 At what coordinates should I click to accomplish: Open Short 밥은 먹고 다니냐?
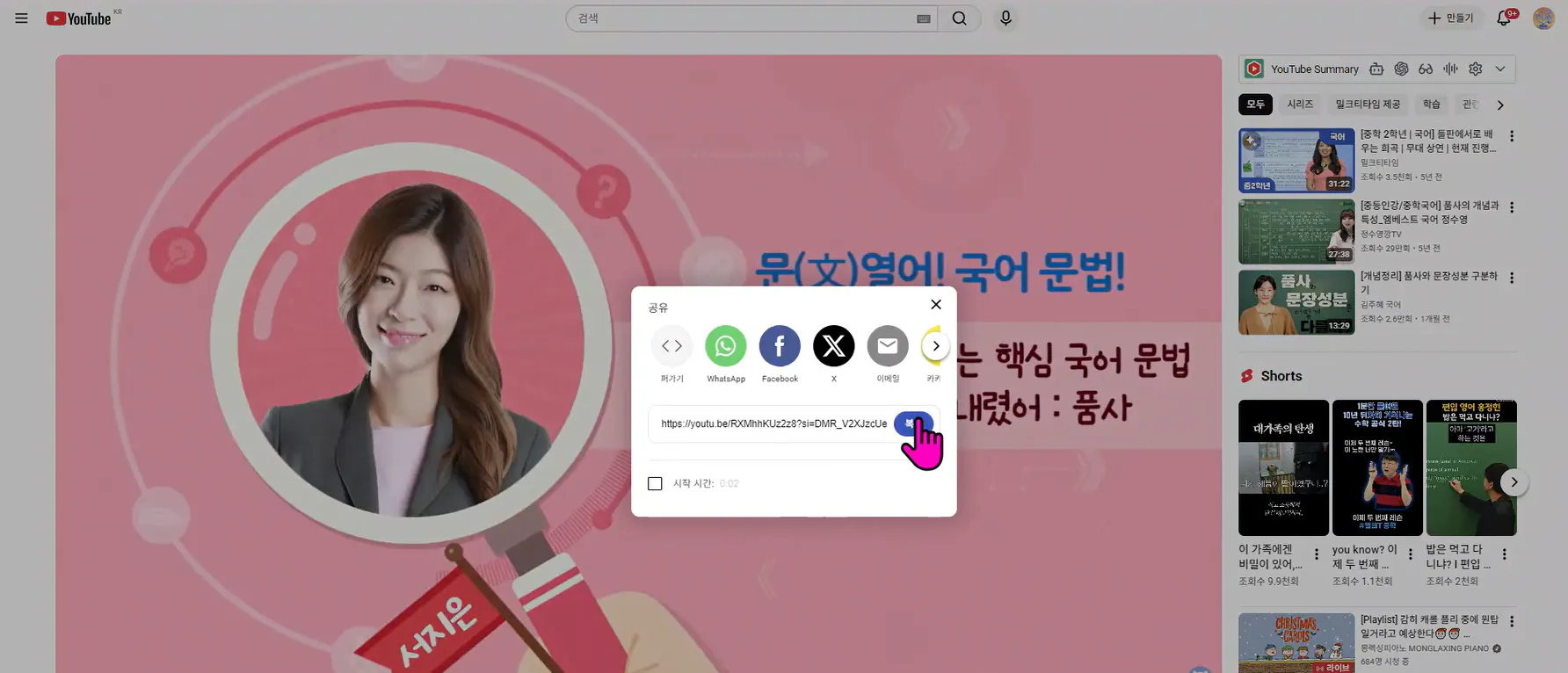[1471, 467]
